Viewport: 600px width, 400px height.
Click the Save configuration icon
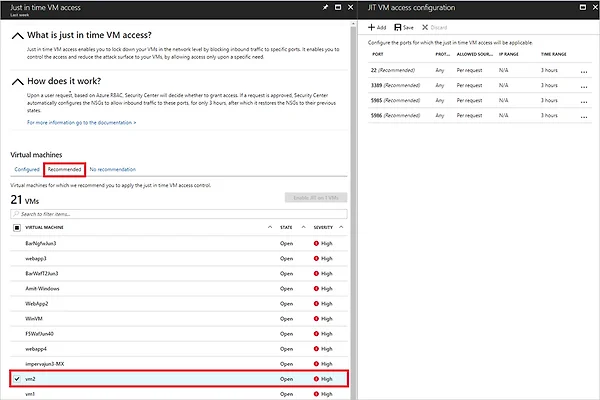coord(398,27)
